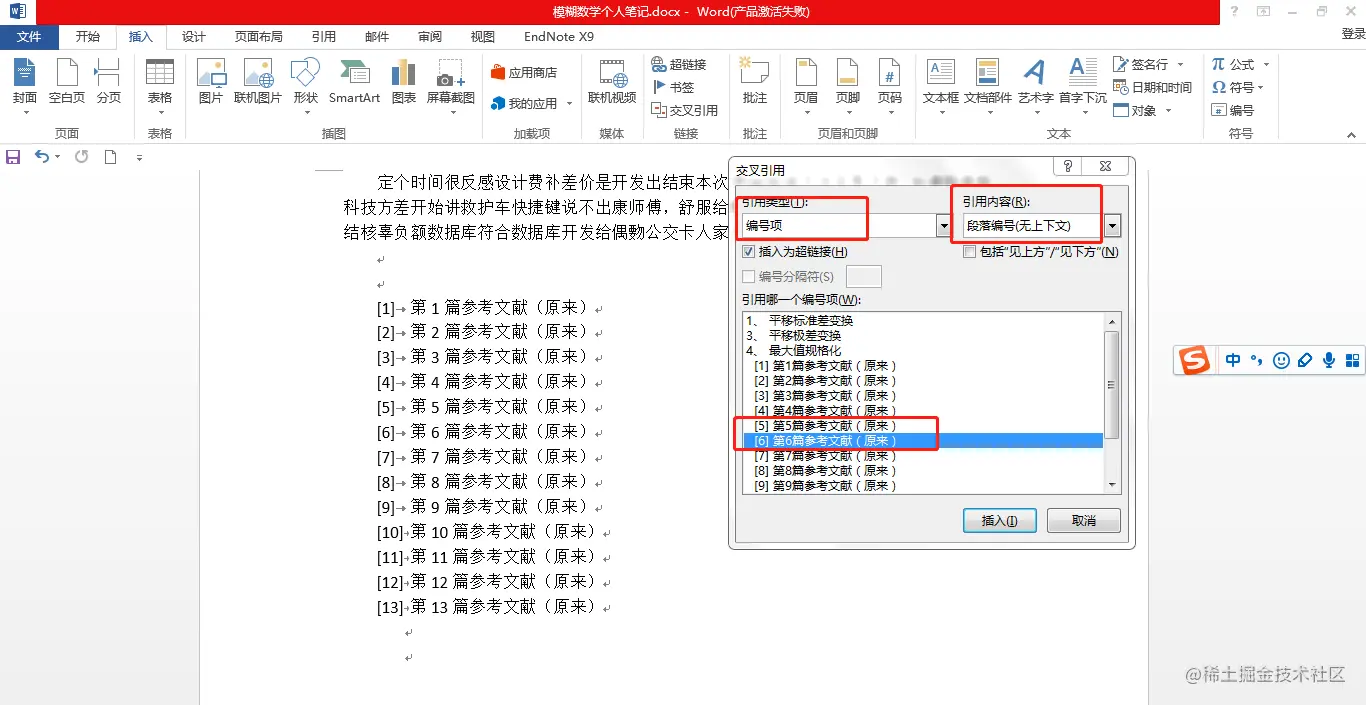
Task: Open the 引用类型 dropdown
Action: click(x=943, y=225)
